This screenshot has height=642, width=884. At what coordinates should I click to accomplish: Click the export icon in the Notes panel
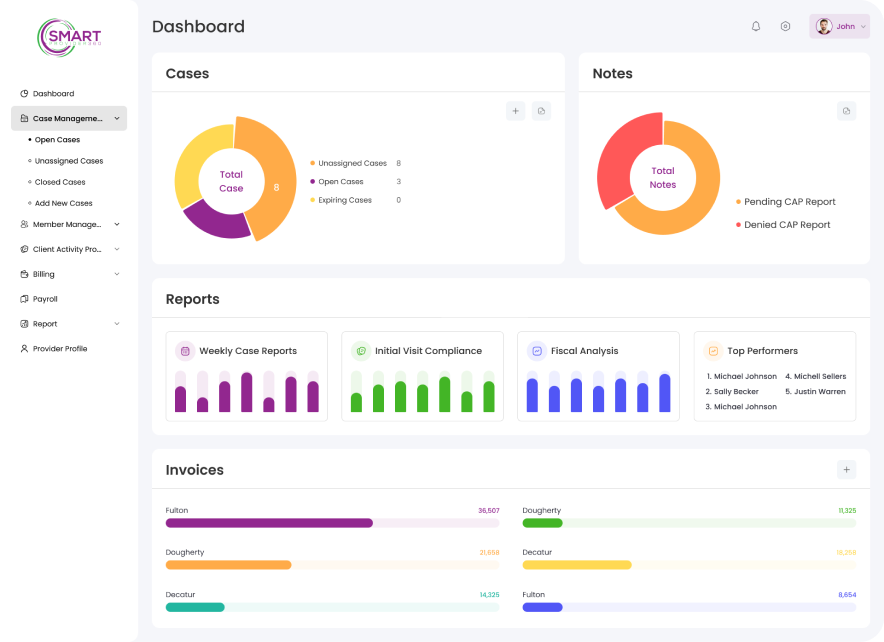point(847,111)
